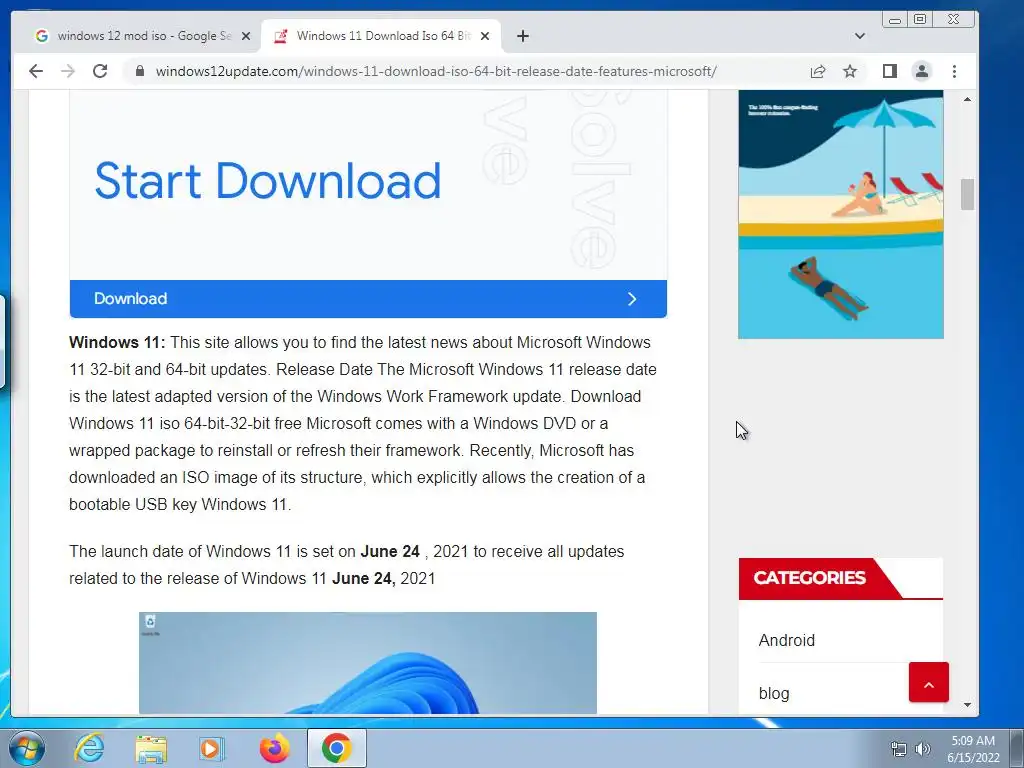The width and height of the screenshot is (1024, 768).
Task: Reload the current page
Action: tap(100, 71)
